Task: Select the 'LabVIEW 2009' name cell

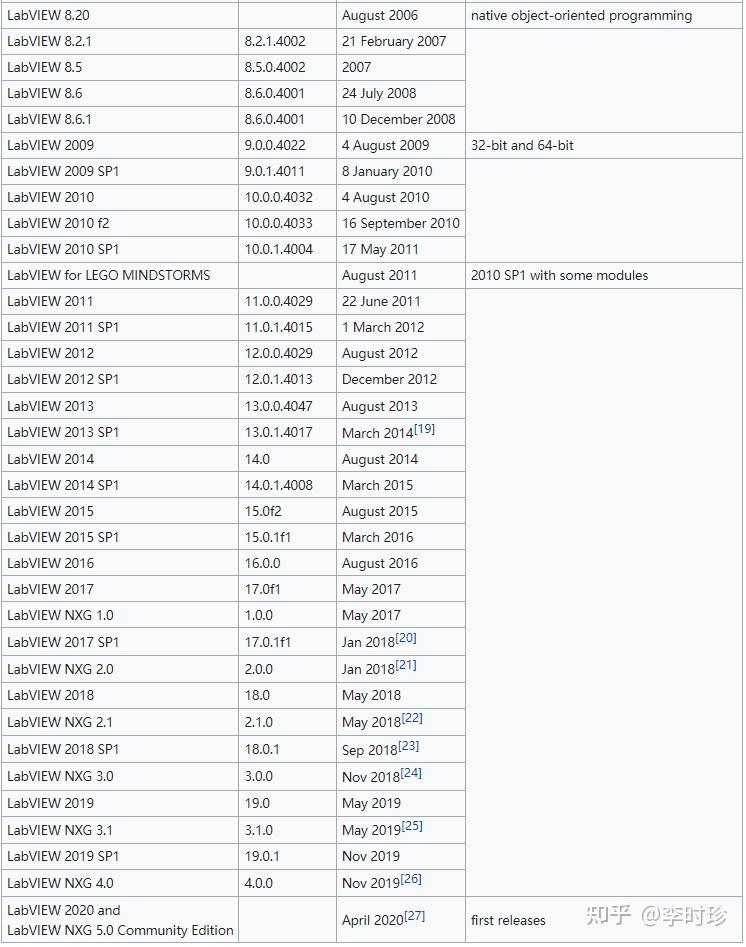Action: 120,145
